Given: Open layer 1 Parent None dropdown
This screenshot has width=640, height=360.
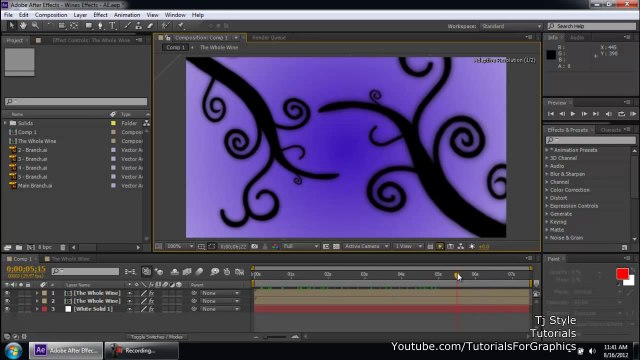Looking at the screenshot, I should point(220,293).
